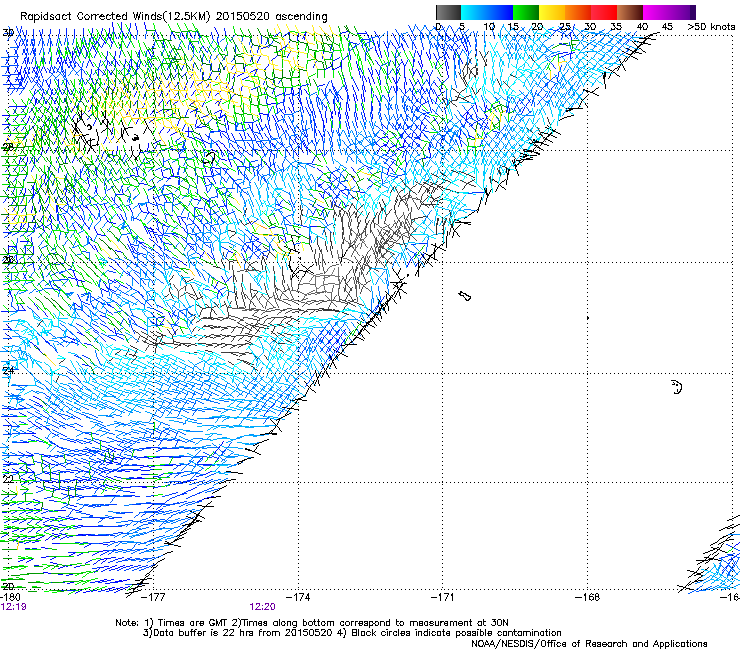Viewport: 740px width, 650px height.
Task: Click the blue 10-15 knots legend segment
Action: (500, 12)
